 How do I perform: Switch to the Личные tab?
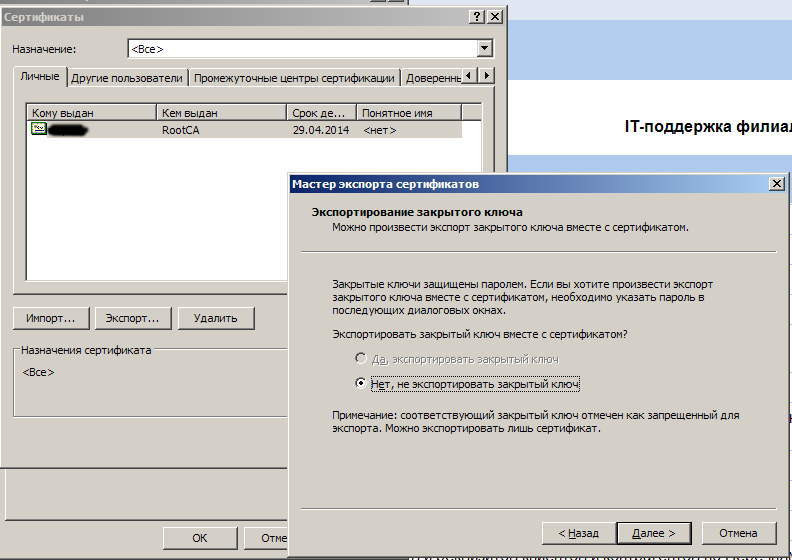pos(40,77)
